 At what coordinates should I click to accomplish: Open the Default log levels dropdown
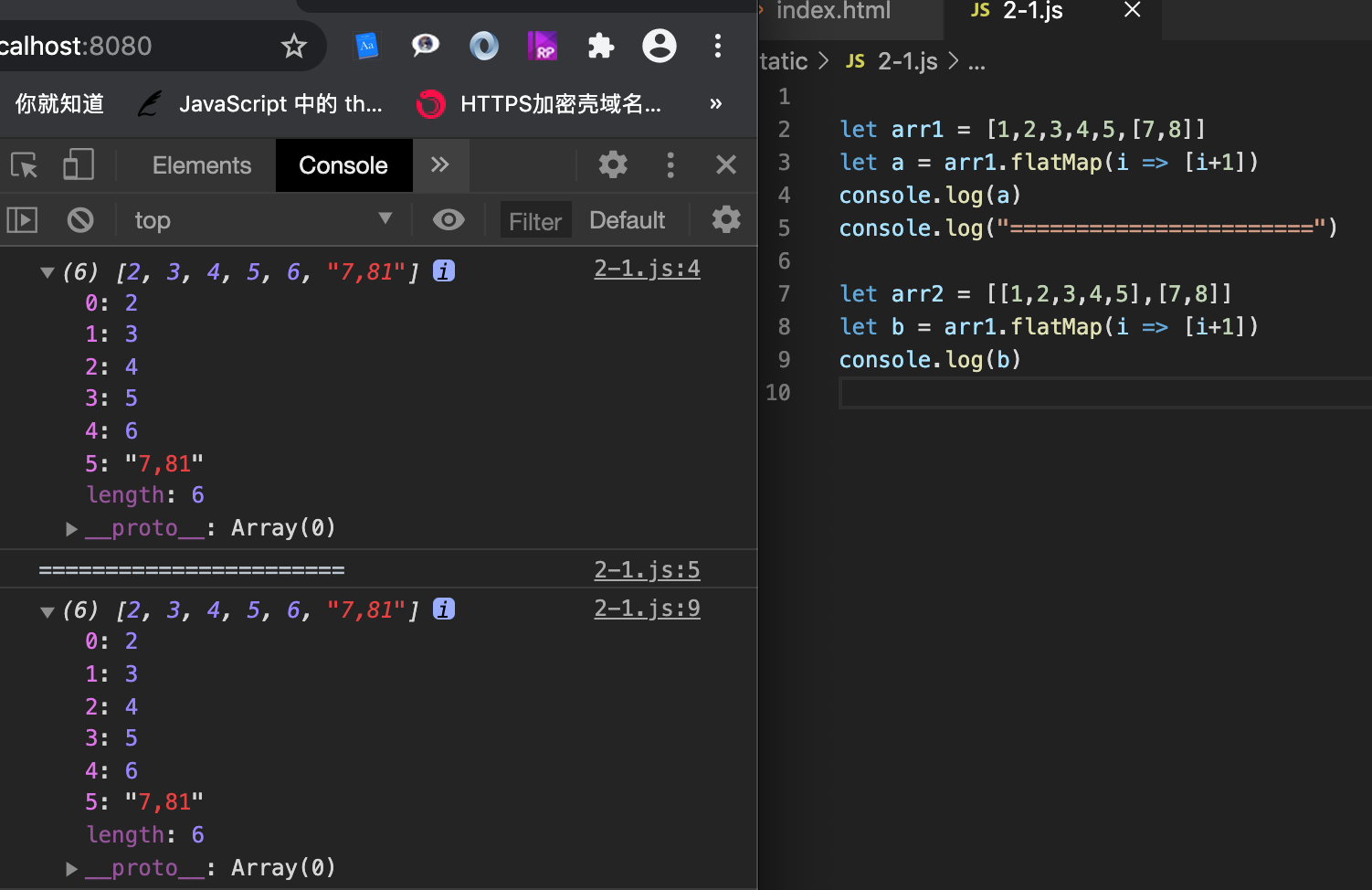[628, 220]
